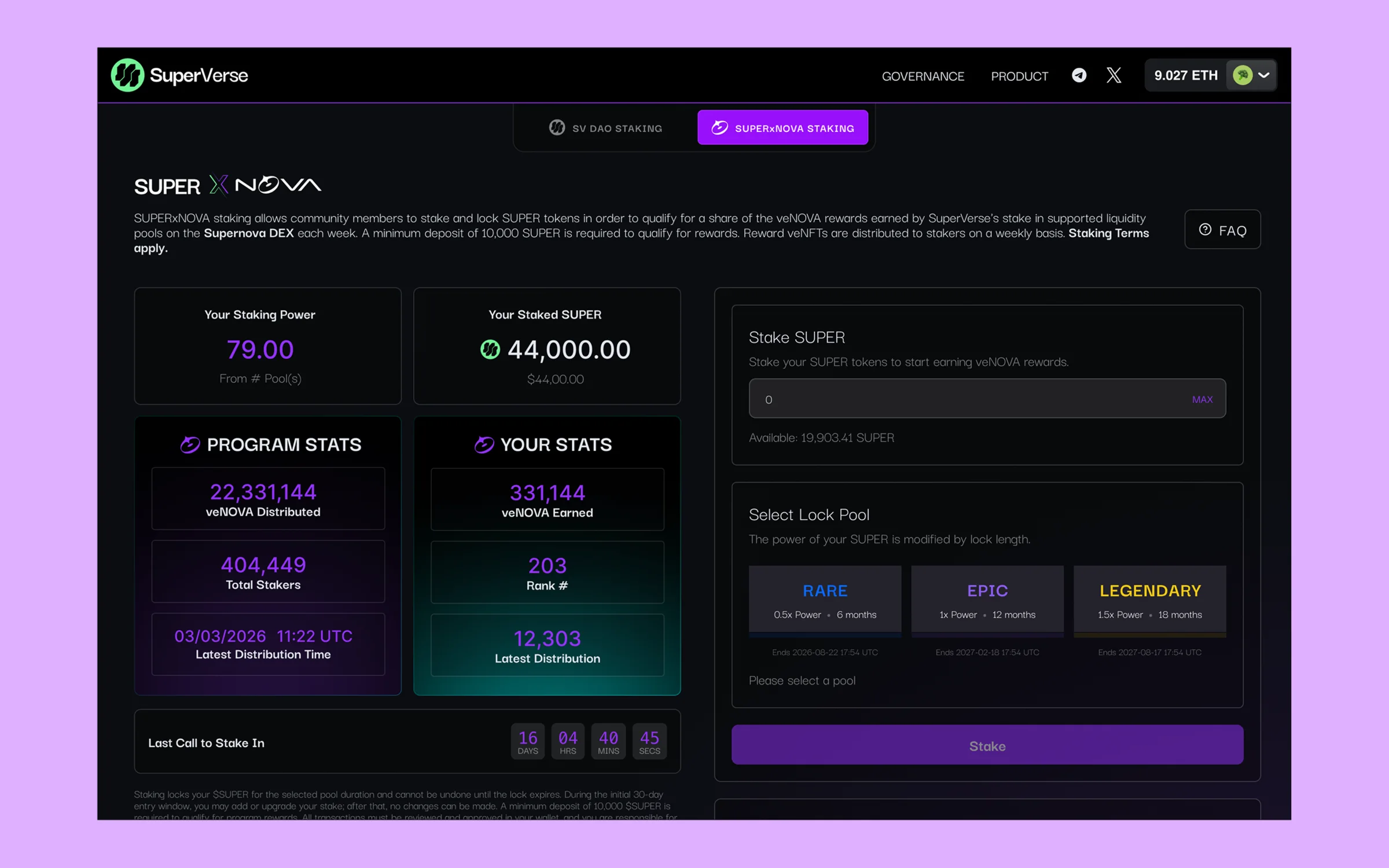Open the FAQ button
This screenshot has height=868, width=1389.
(x=1222, y=230)
